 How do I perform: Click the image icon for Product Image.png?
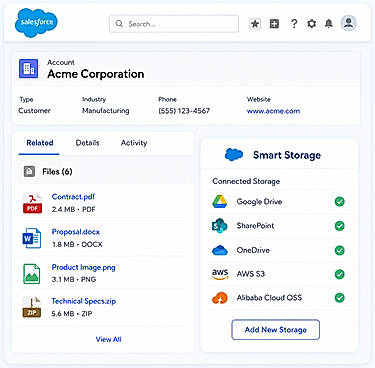[32, 274]
